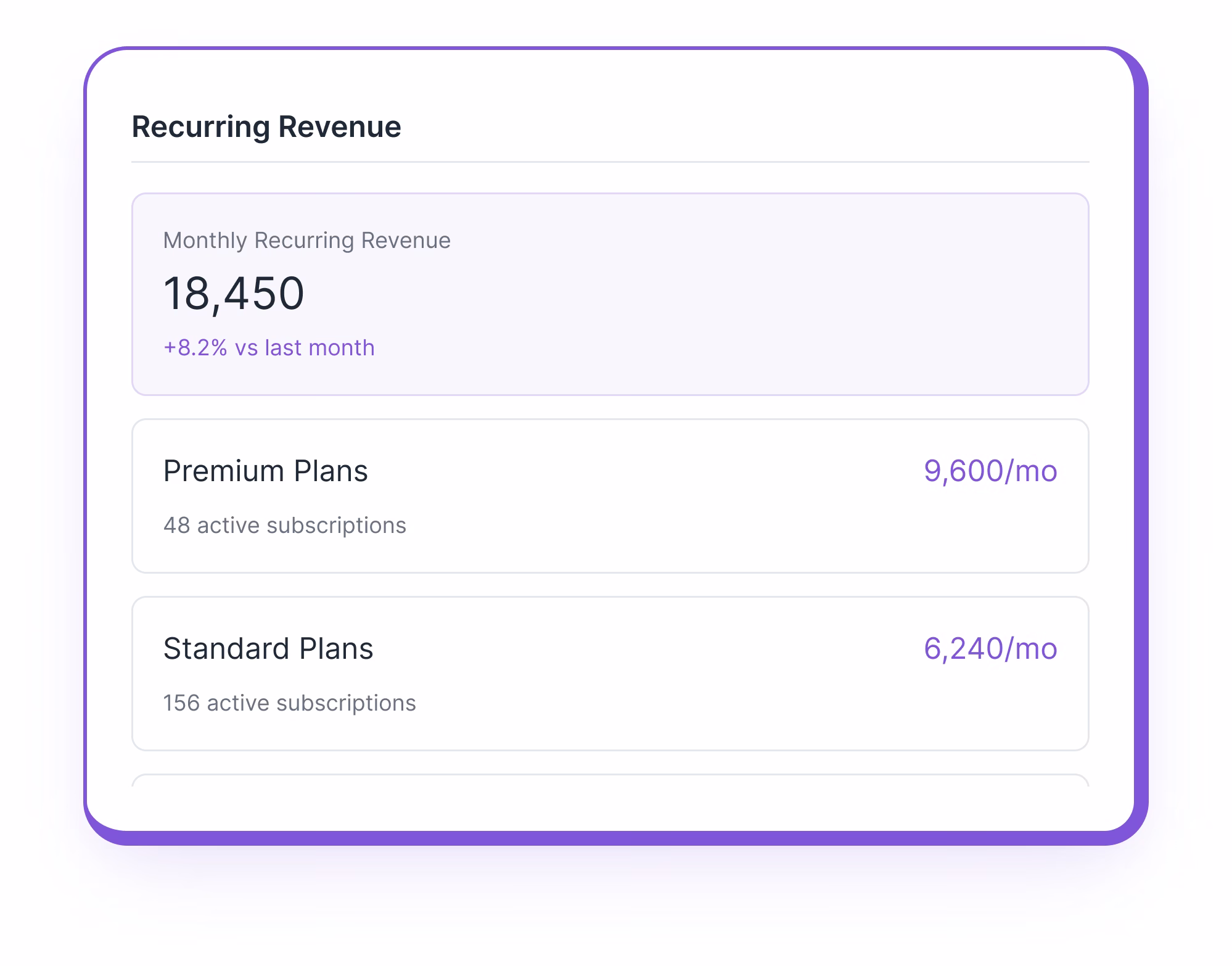Click the Monthly Recurring Revenue label
This screenshot has height=966, width=1232.
click(x=306, y=240)
